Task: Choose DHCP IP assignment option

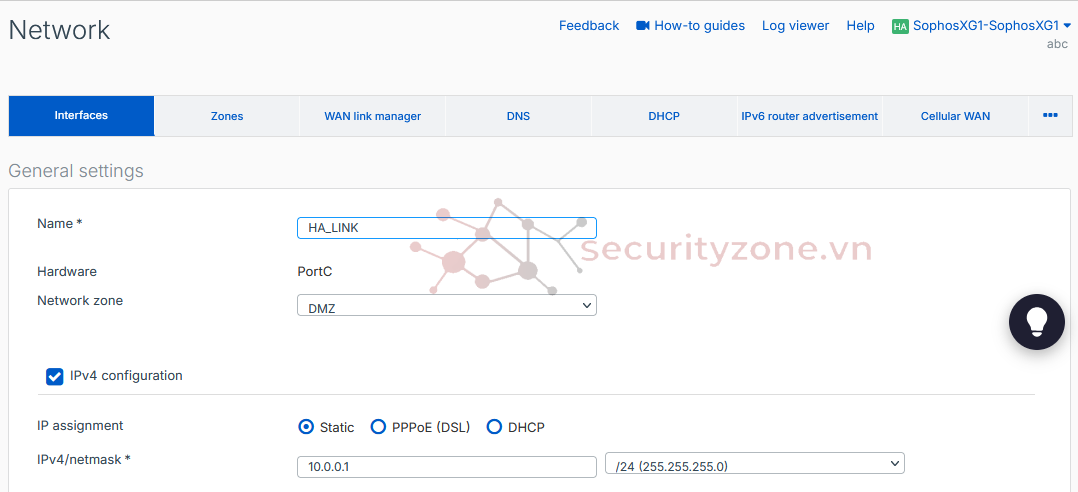Action: coord(494,427)
